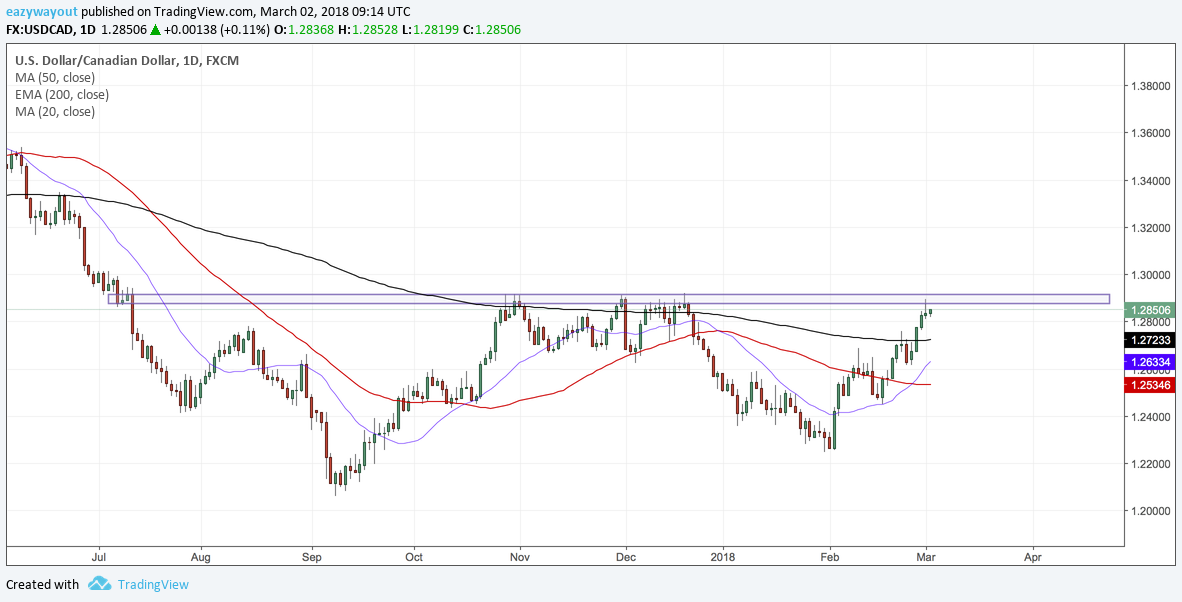1182x602 pixels.
Task: Click the purple resistance zone rectangle
Action: tap(609, 299)
